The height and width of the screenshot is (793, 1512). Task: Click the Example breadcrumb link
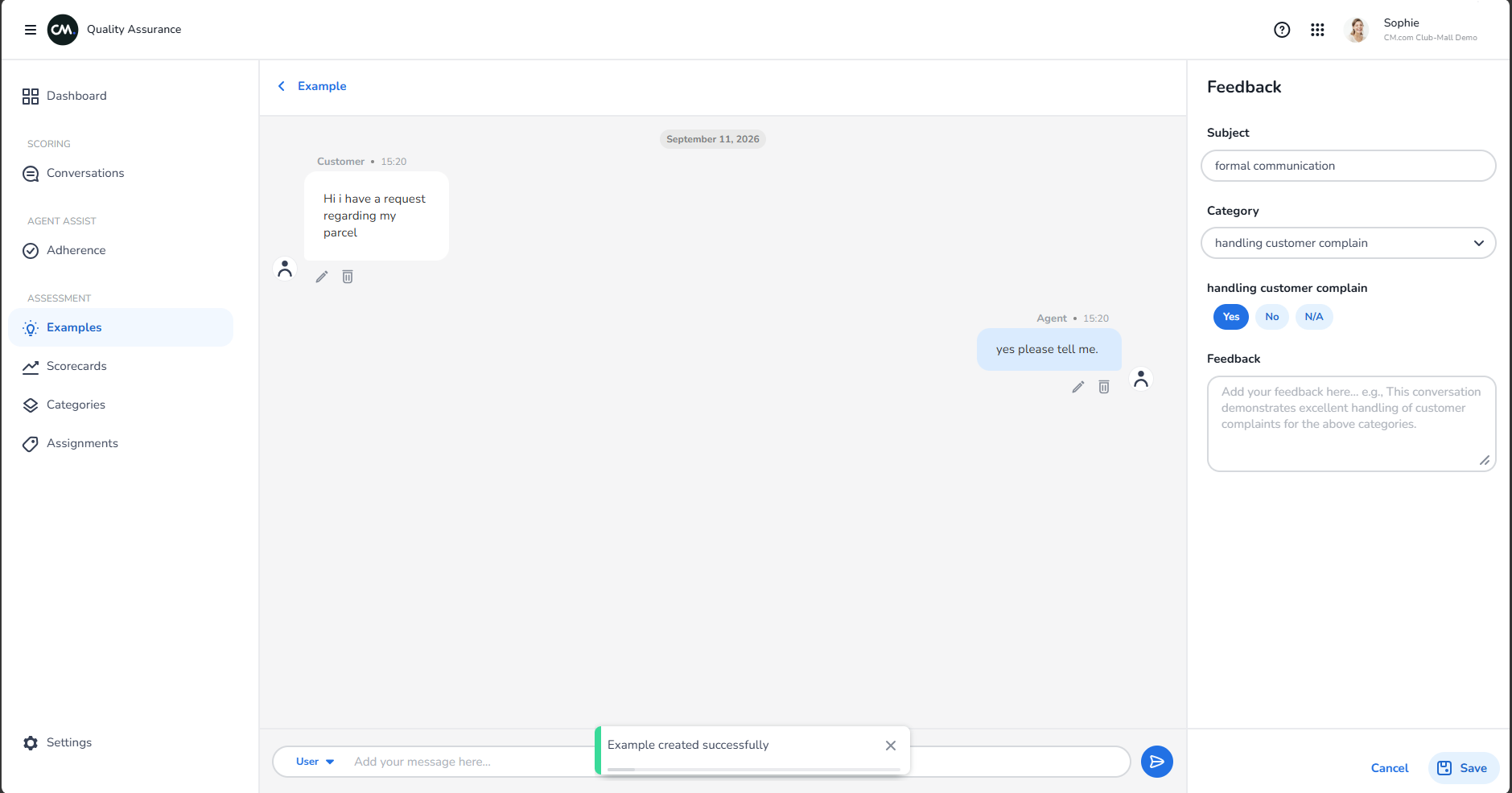click(322, 86)
